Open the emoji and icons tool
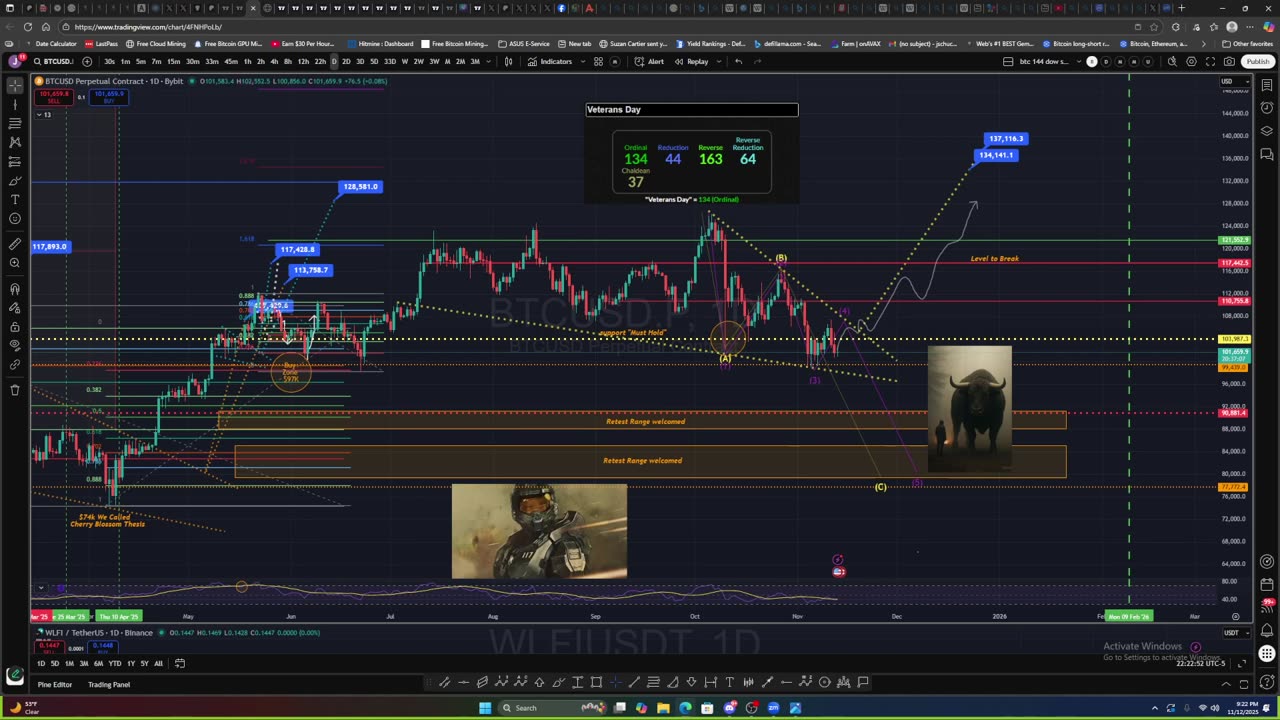The width and height of the screenshot is (1280, 720). pyautogui.click(x=15, y=219)
